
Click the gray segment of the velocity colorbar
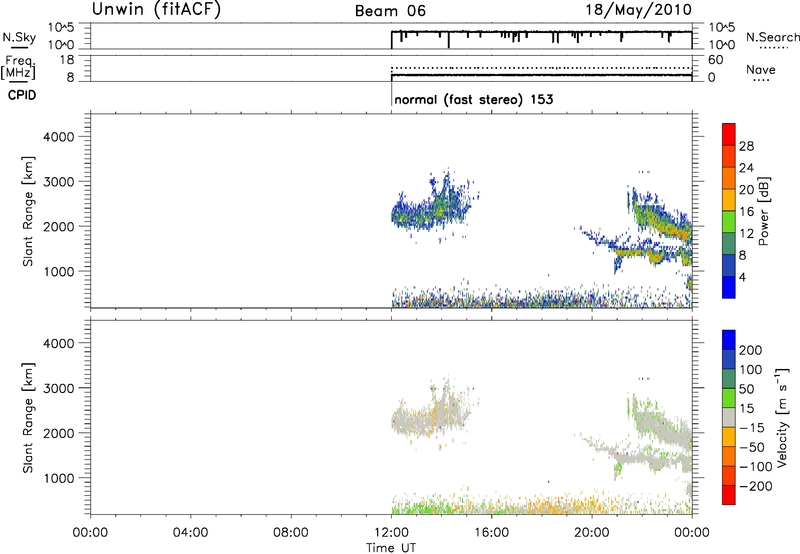pyautogui.click(x=729, y=417)
